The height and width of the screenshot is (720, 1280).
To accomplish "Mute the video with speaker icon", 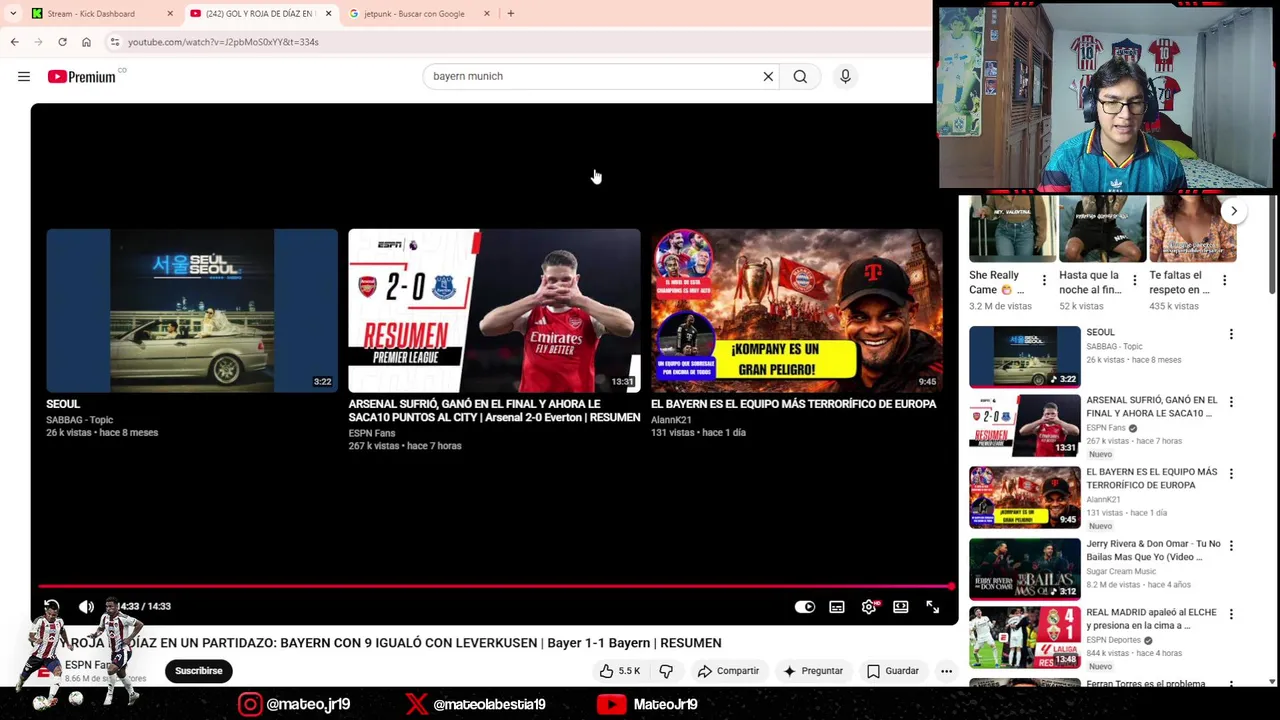I will [87, 606].
